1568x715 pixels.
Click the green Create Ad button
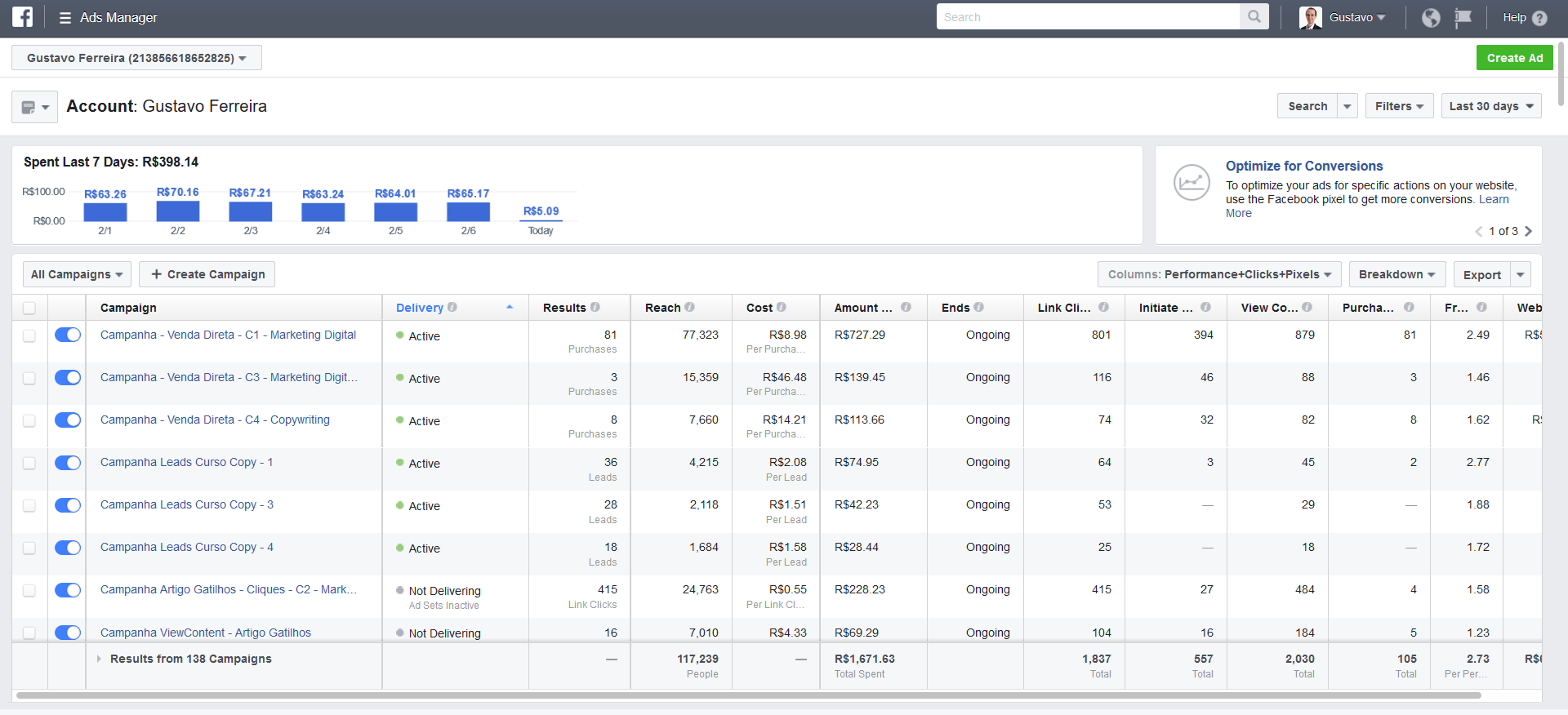[1514, 58]
